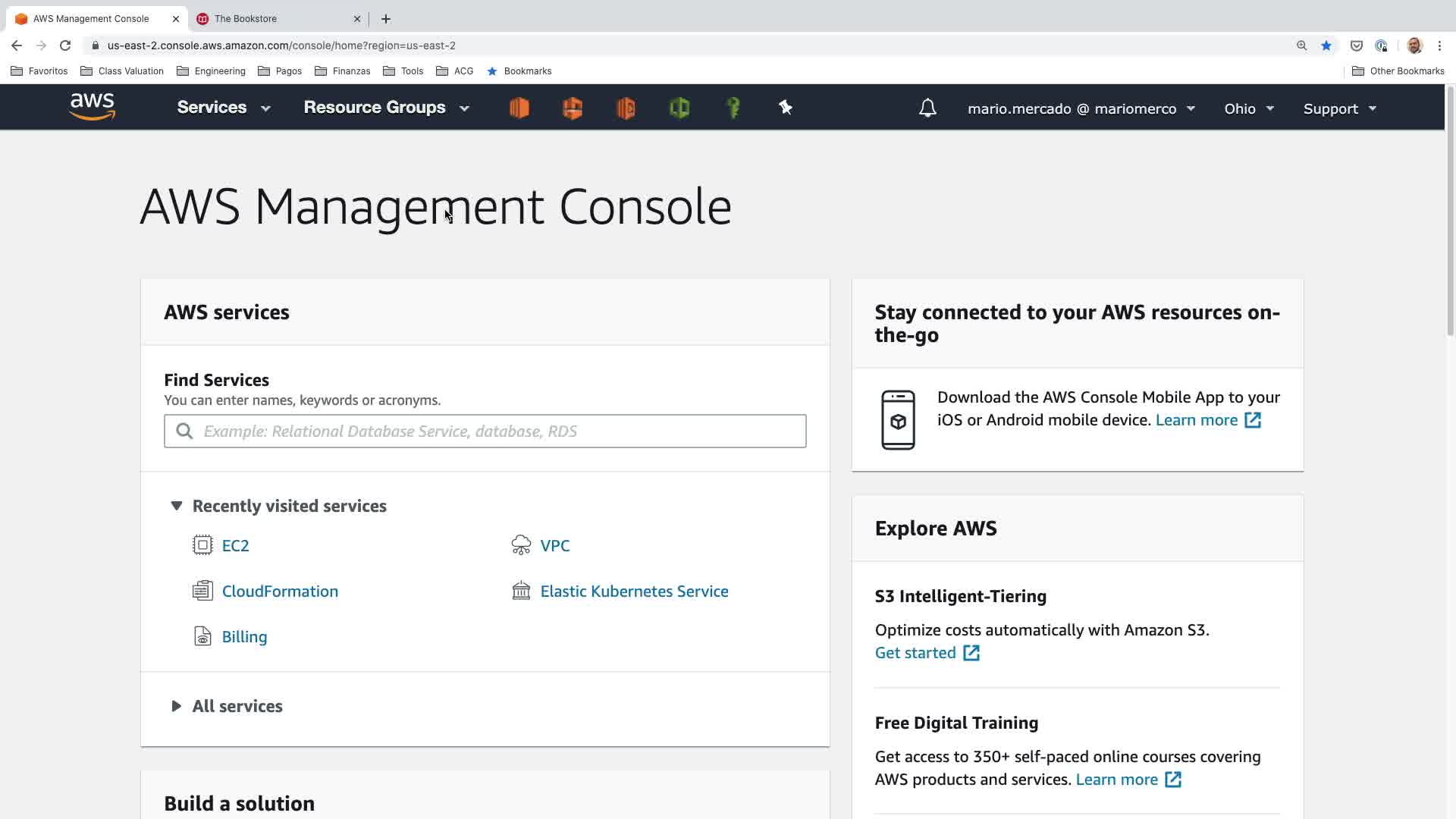Click the bookmark star in address bar
Viewport: 1456px width, 819px height.
(x=1326, y=45)
